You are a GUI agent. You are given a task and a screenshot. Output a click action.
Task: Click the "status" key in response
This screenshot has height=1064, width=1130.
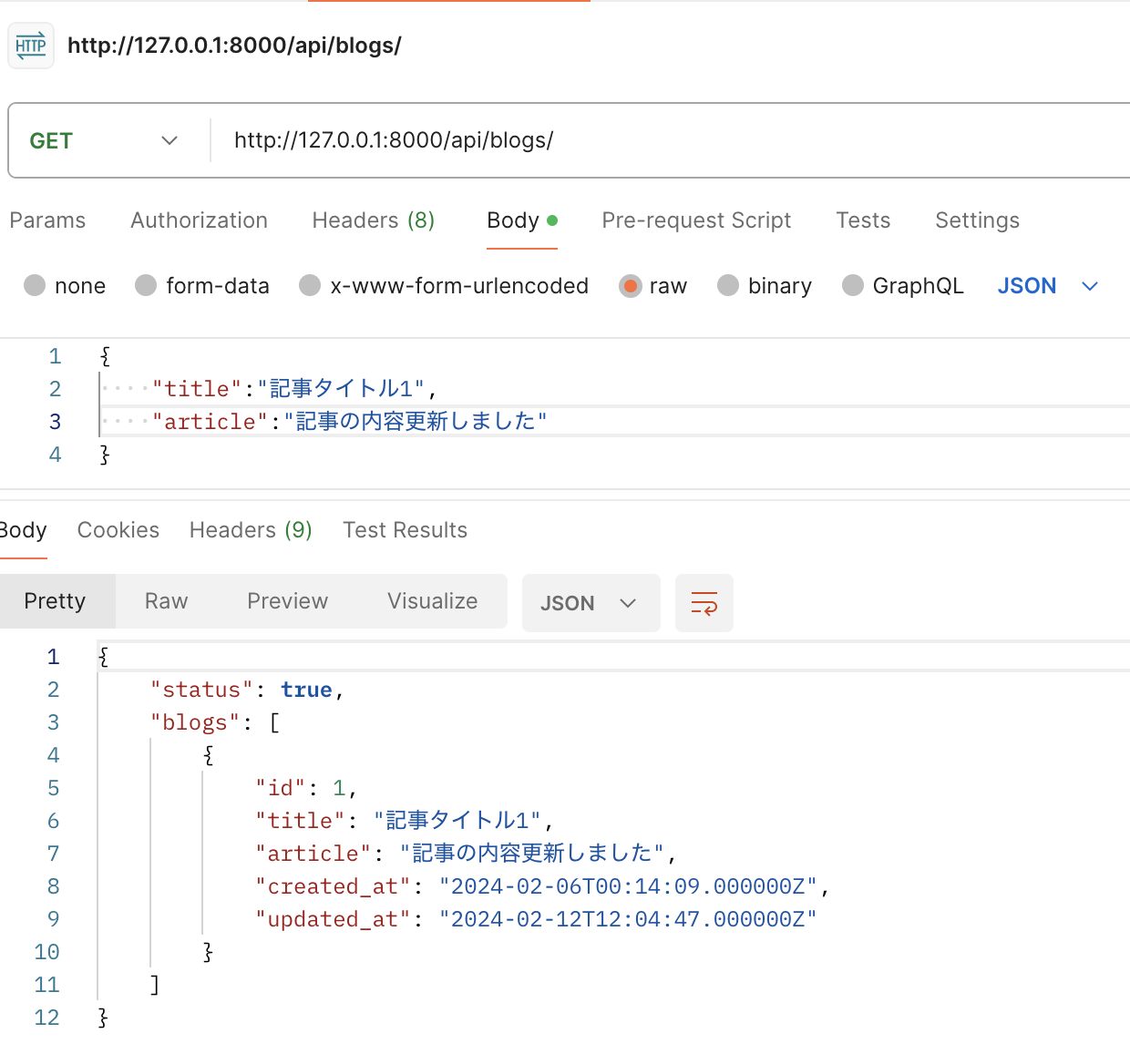click(x=201, y=690)
